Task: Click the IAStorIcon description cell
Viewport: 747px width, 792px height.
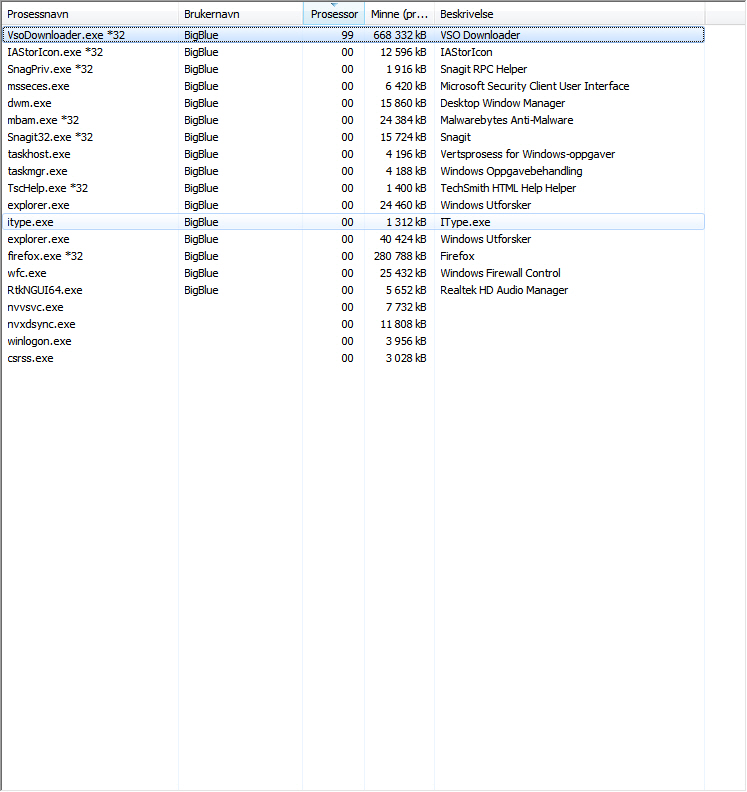Action: coord(466,52)
